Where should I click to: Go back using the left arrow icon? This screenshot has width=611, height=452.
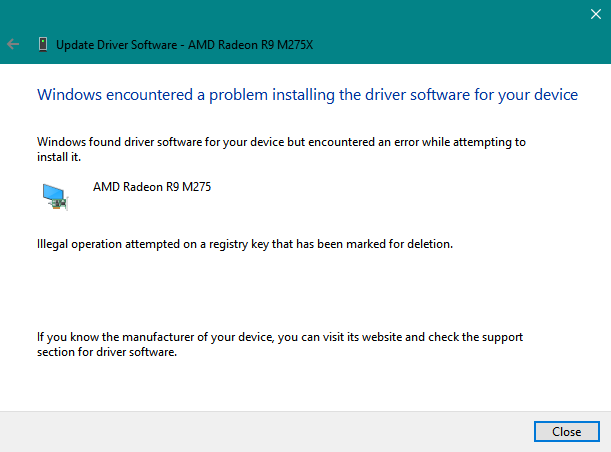[13, 44]
